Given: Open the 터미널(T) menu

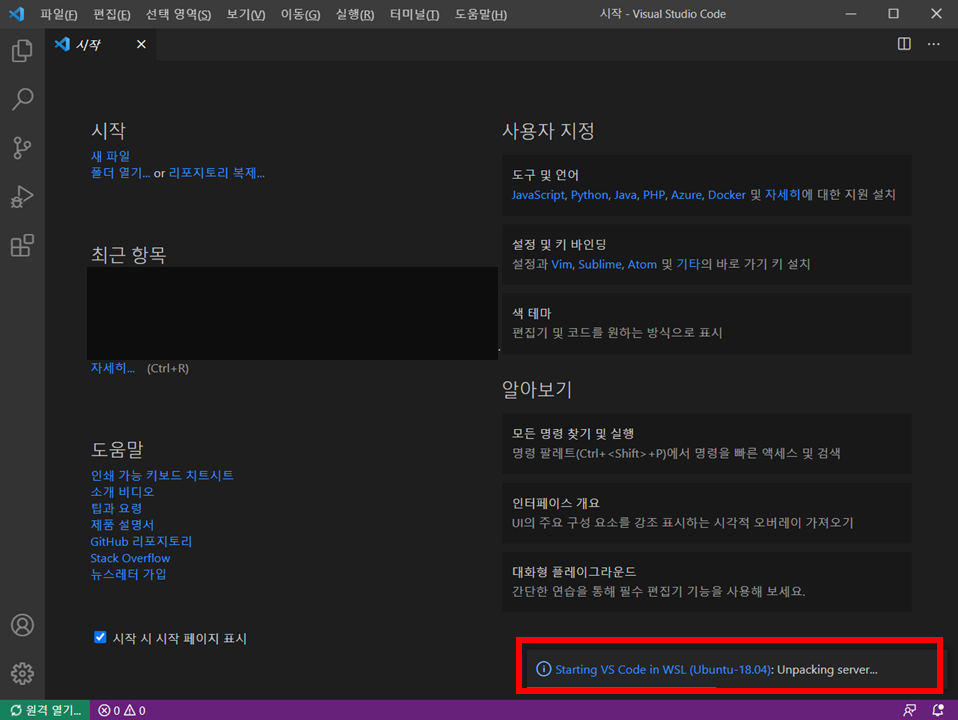Looking at the screenshot, I should click(x=414, y=14).
